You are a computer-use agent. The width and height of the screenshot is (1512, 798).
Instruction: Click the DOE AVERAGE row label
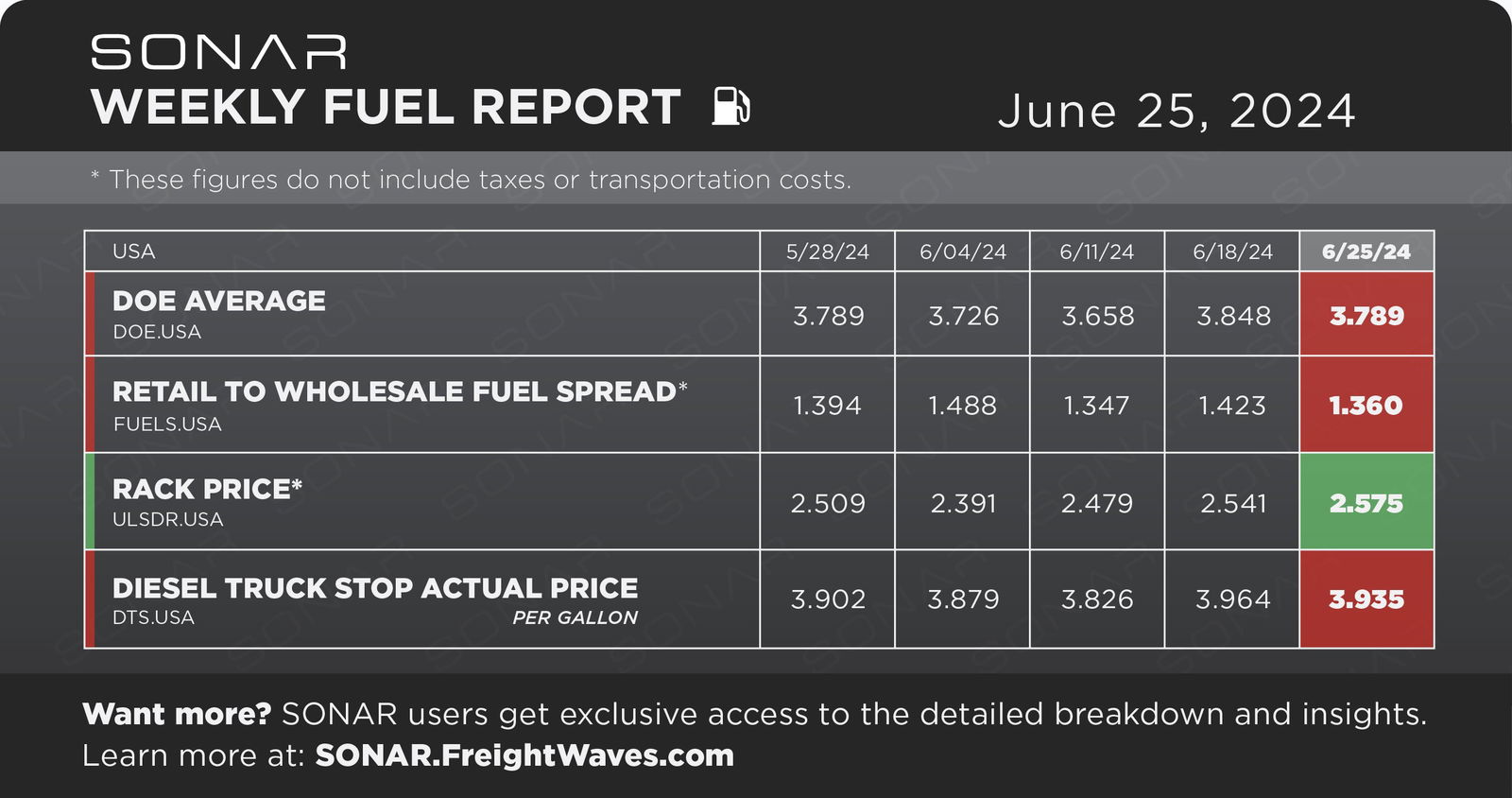point(219,301)
